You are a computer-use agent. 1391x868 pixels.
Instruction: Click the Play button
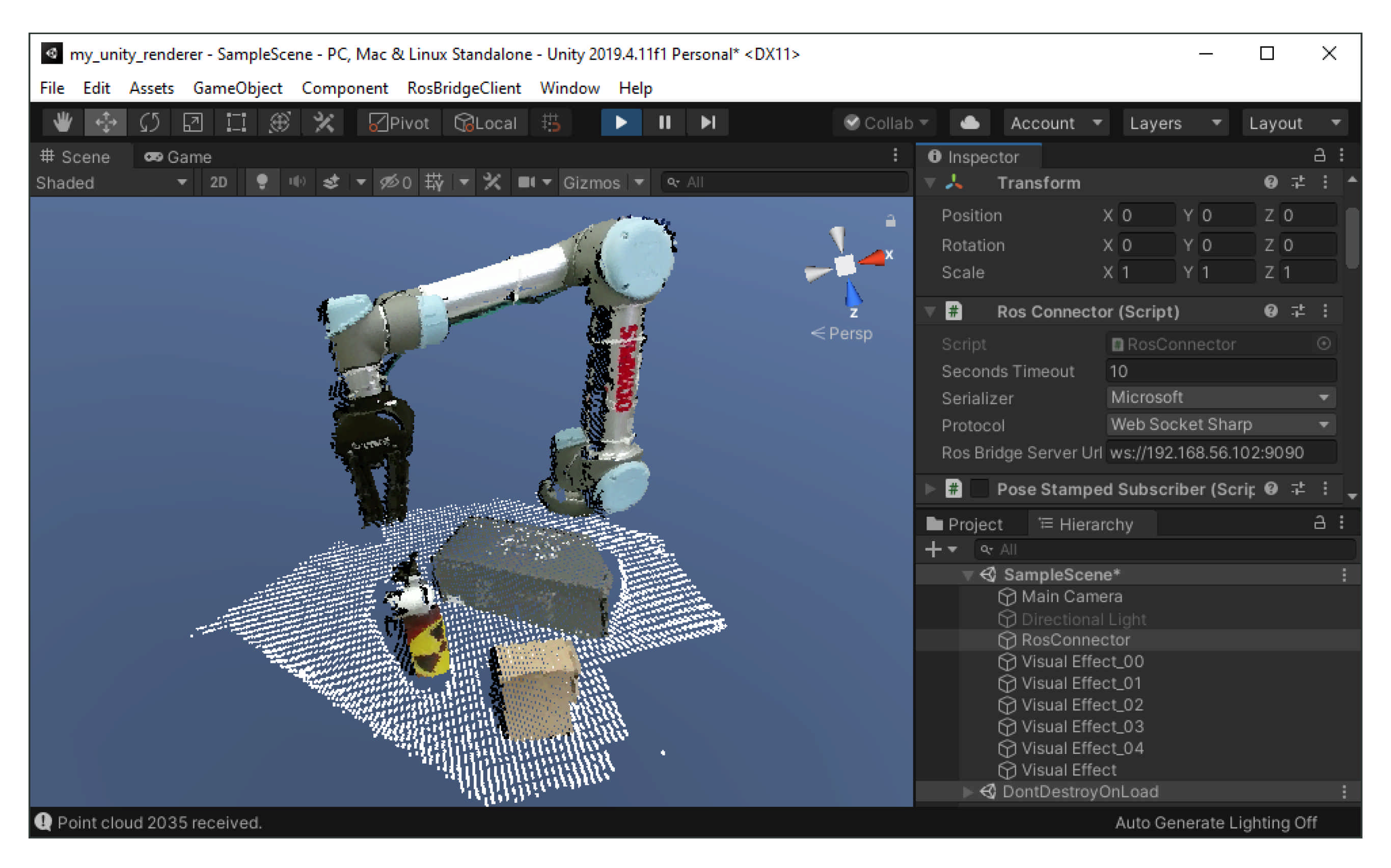[621, 123]
